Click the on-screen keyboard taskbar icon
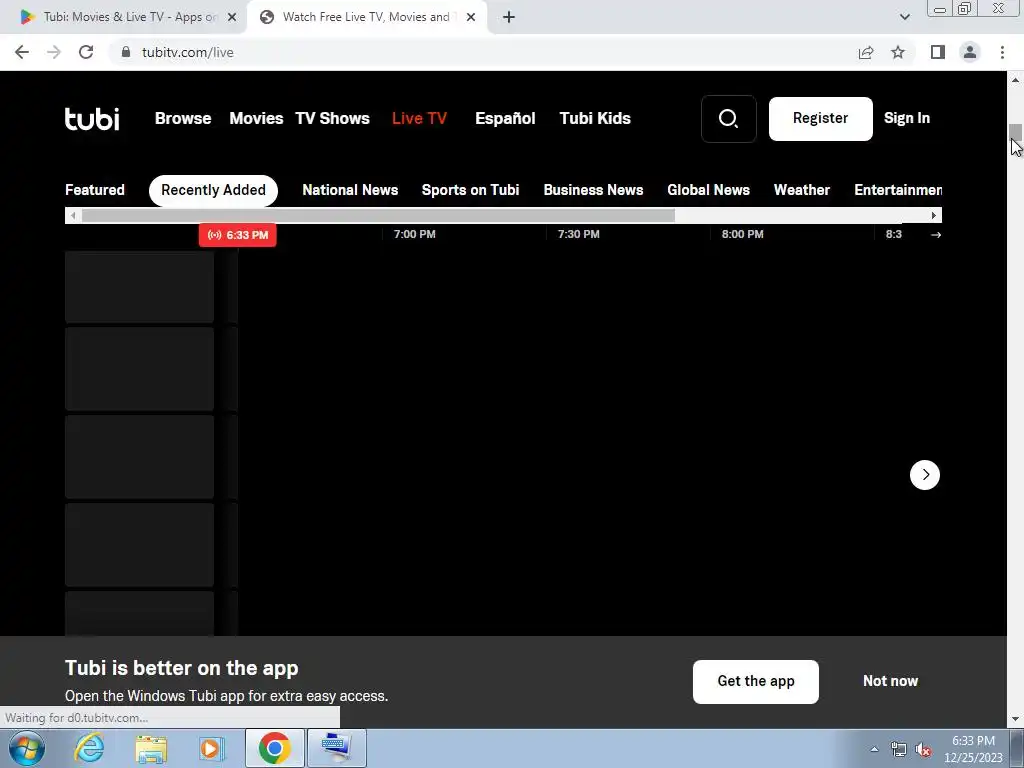Viewport: 1024px width, 768px height. (337, 748)
